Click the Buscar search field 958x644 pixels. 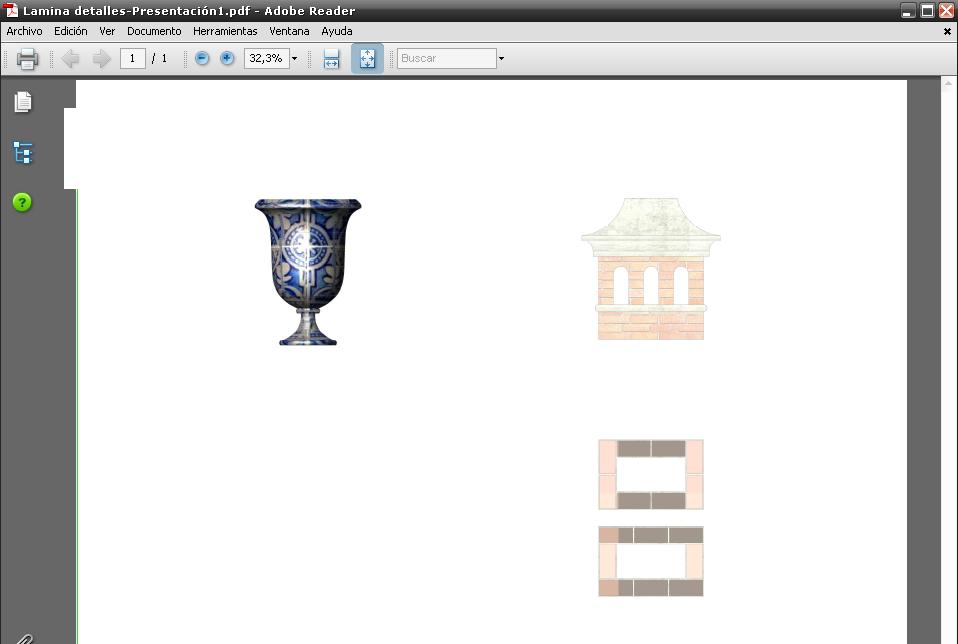(447, 59)
